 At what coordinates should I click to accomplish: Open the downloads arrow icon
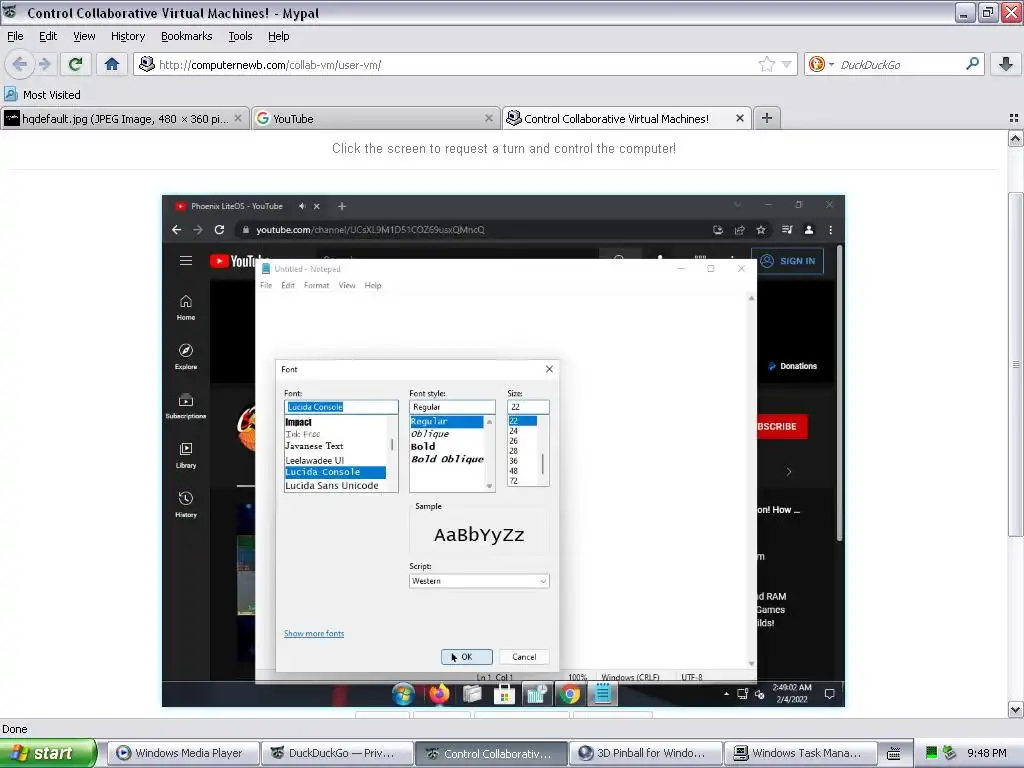pyautogui.click(x=1006, y=64)
